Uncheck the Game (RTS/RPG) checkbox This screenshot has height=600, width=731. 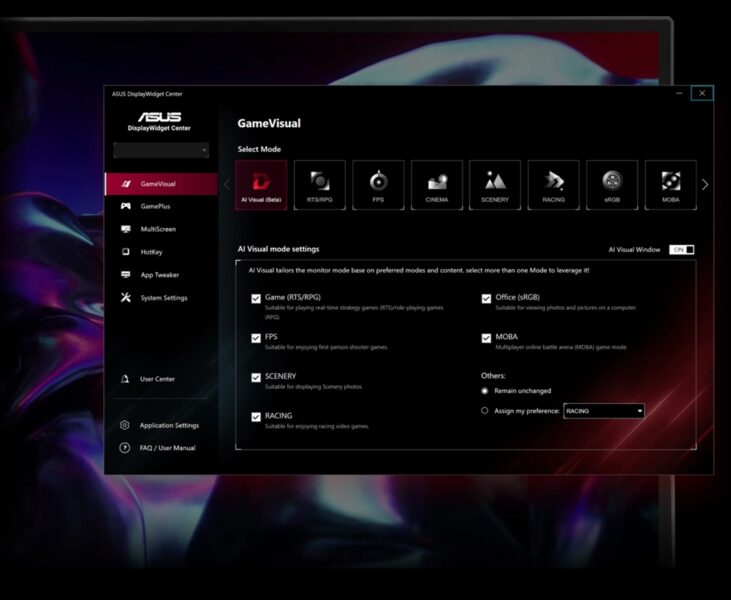[256, 298]
